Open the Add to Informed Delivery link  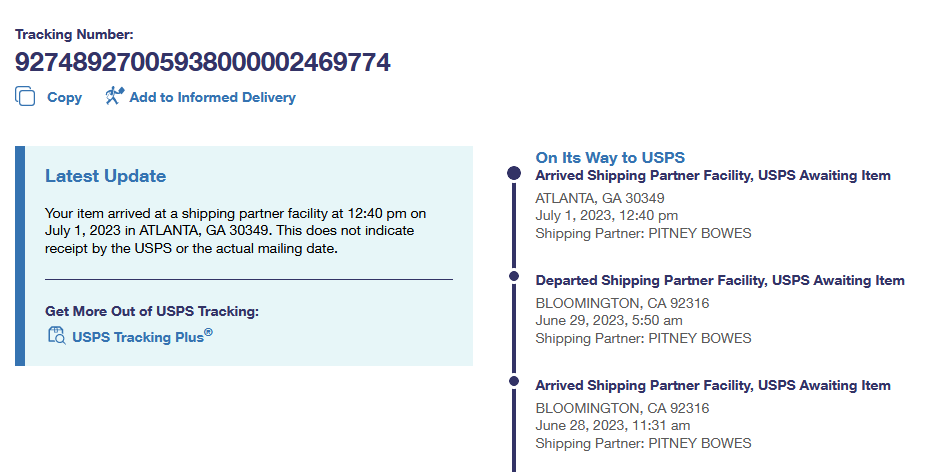pyautogui.click(x=212, y=98)
